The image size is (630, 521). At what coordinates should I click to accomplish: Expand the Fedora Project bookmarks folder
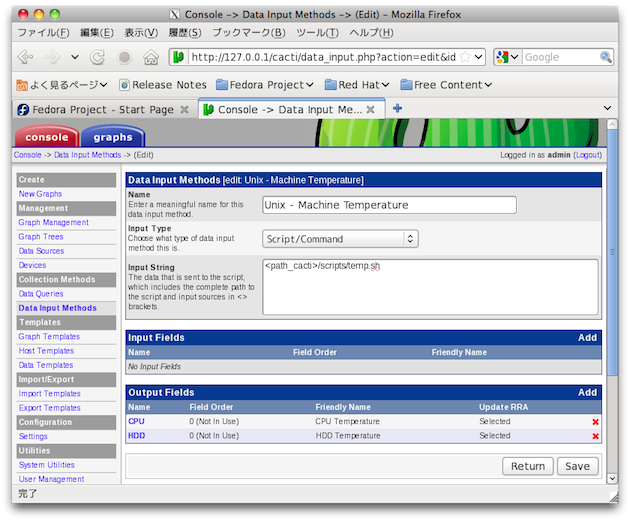[265, 85]
